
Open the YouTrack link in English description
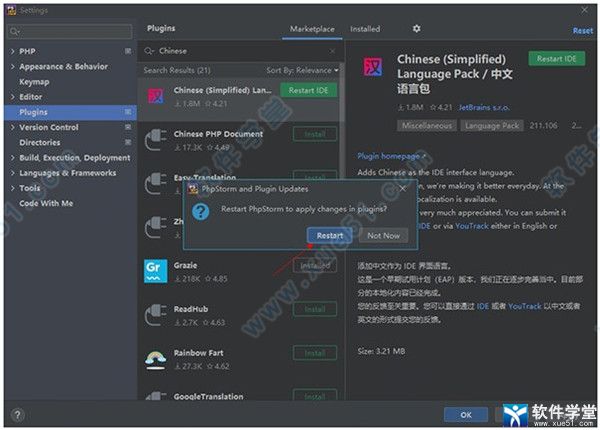point(472,226)
